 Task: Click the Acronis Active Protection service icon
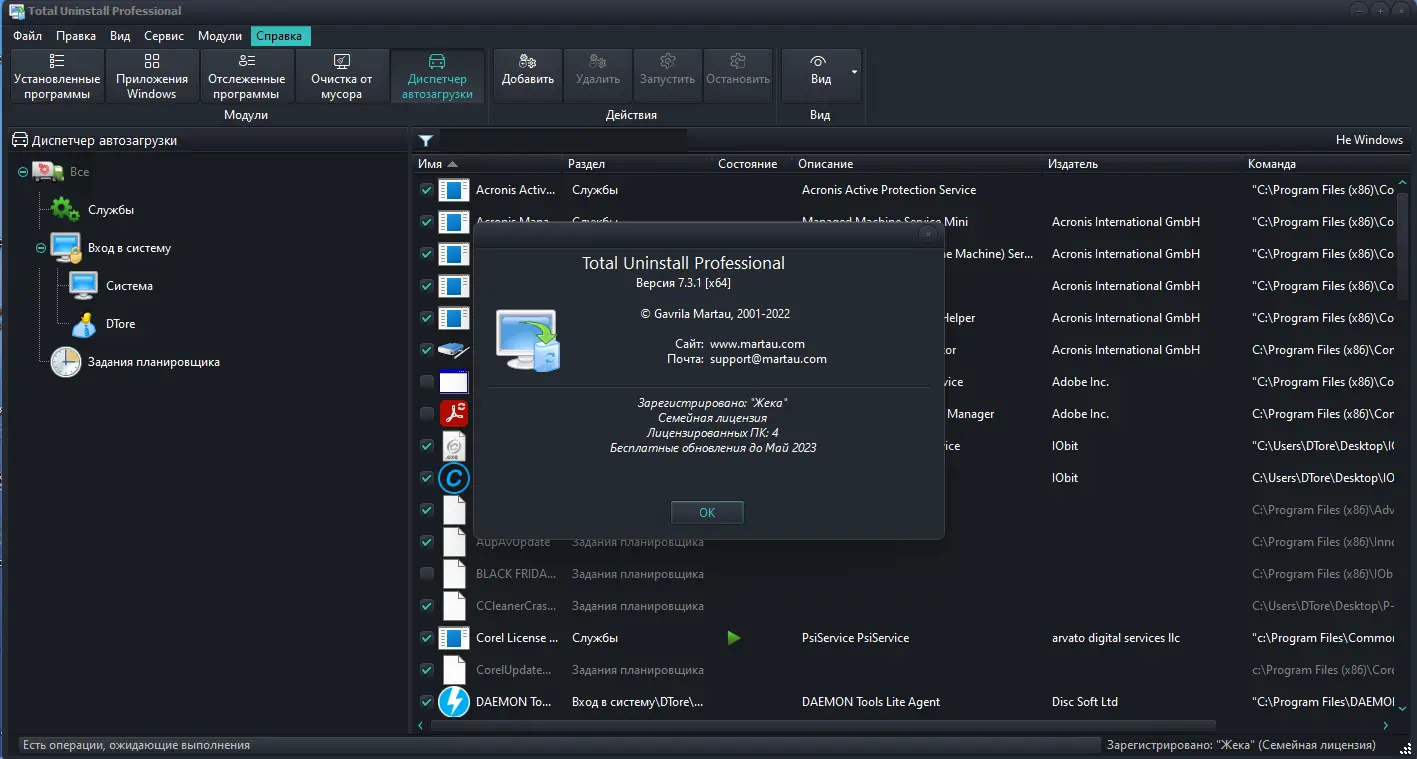coord(454,190)
